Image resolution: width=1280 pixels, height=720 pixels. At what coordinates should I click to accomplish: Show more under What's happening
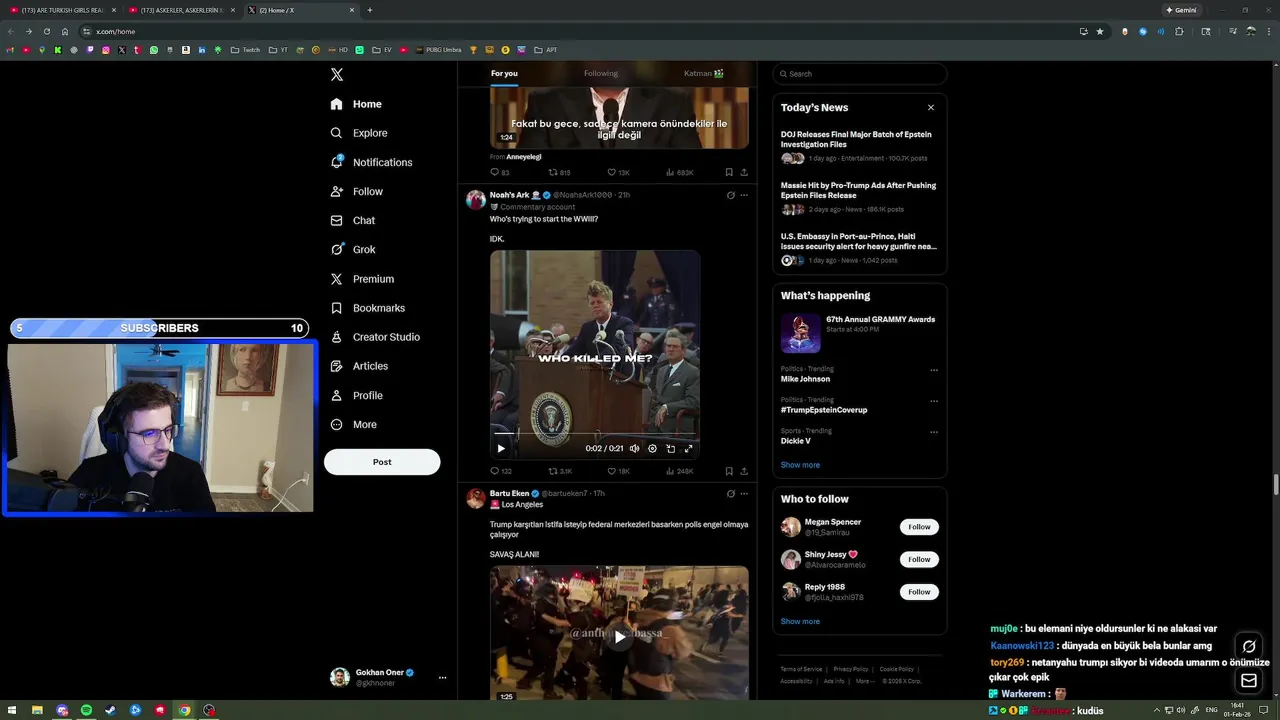pos(800,465)
